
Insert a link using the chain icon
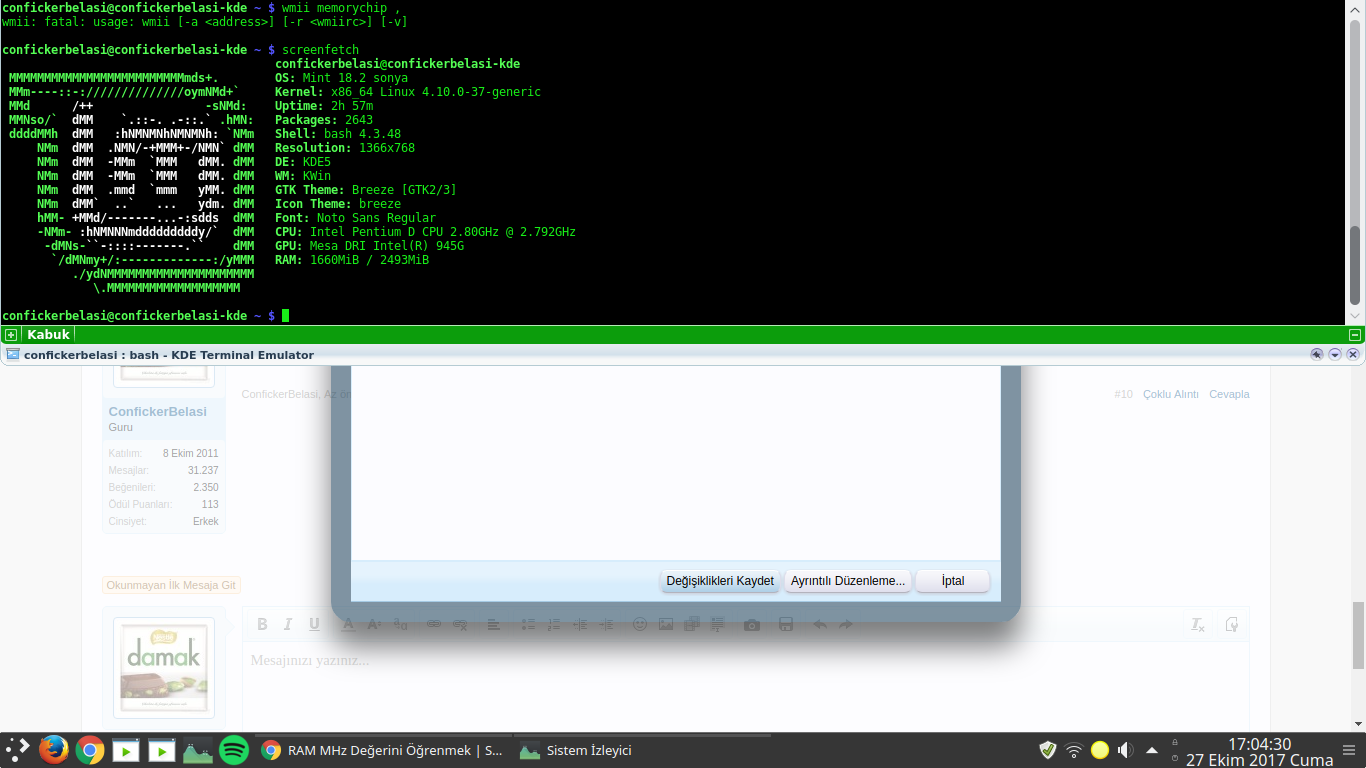click(x=434, y=624)
